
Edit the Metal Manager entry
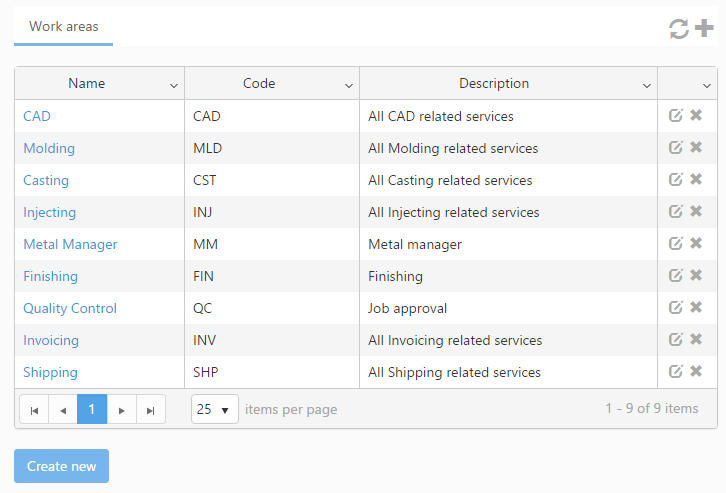pyautogui.click(x=676, y=244)
